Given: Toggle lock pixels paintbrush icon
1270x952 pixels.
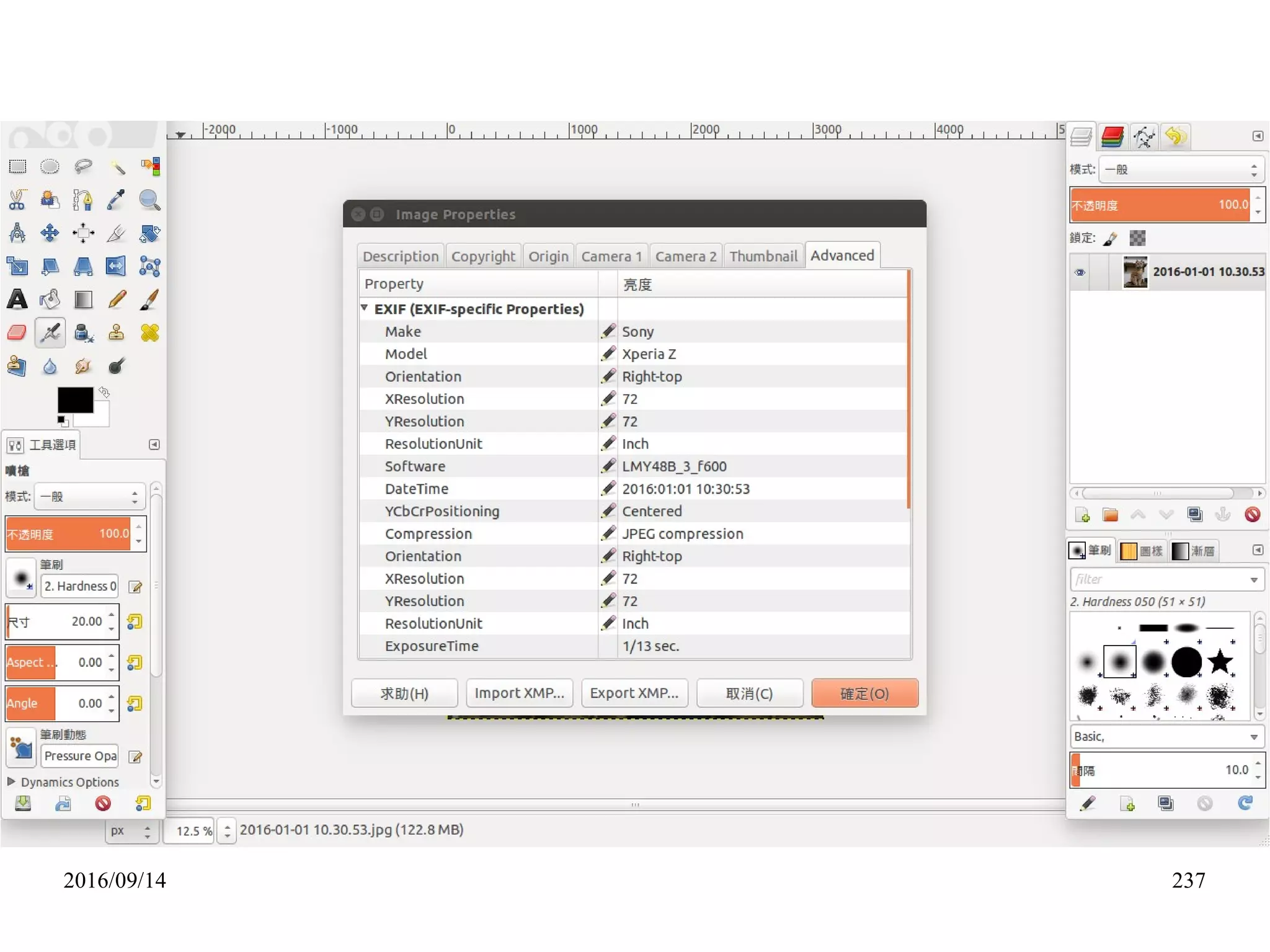Looking at the screenshot, I should click(1111, 238).
